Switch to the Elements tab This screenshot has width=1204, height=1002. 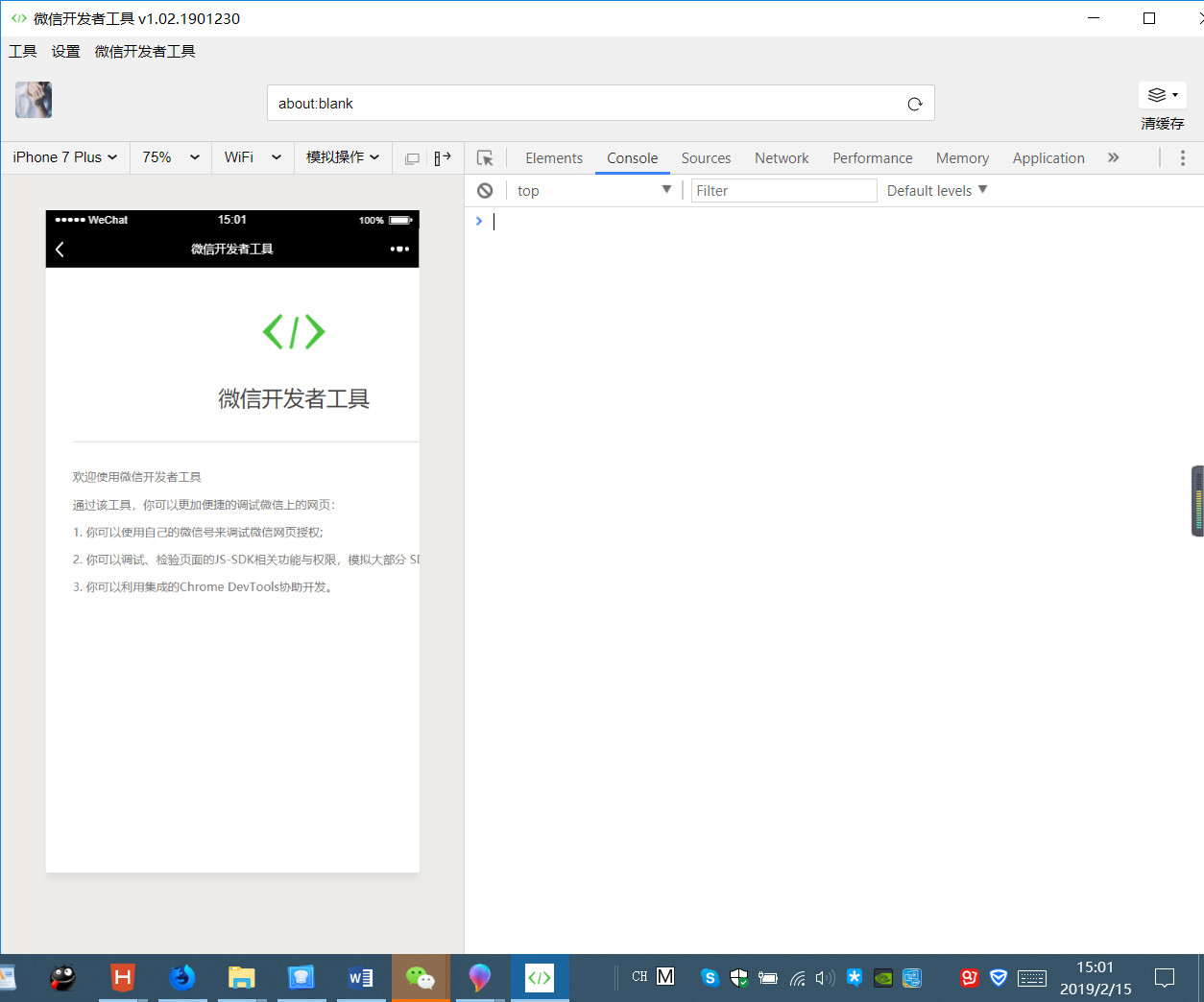tap(554, 158)
